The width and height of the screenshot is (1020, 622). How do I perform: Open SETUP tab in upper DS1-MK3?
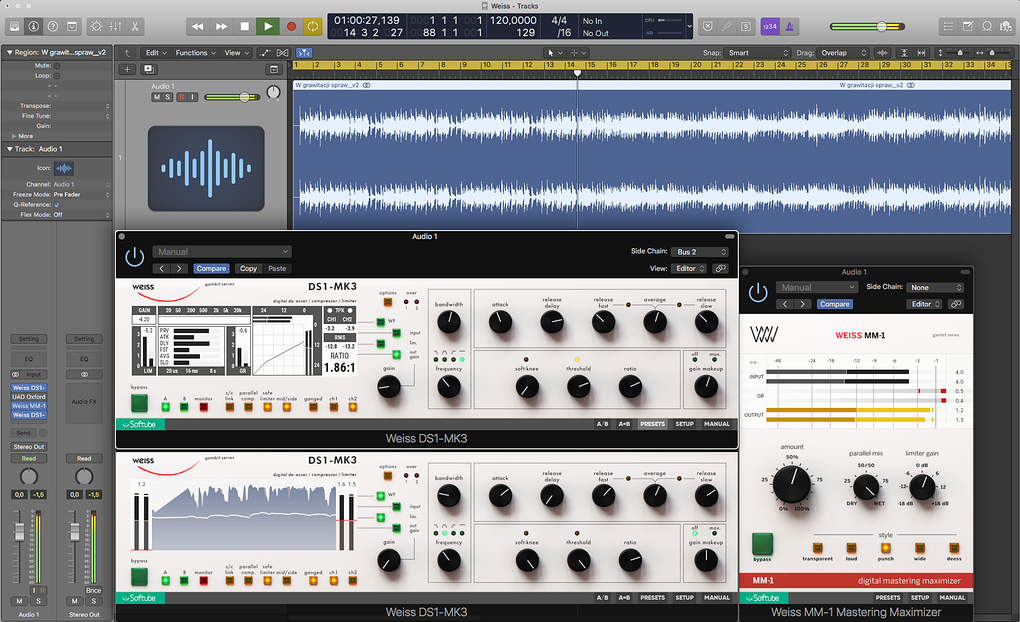(684, 424)
